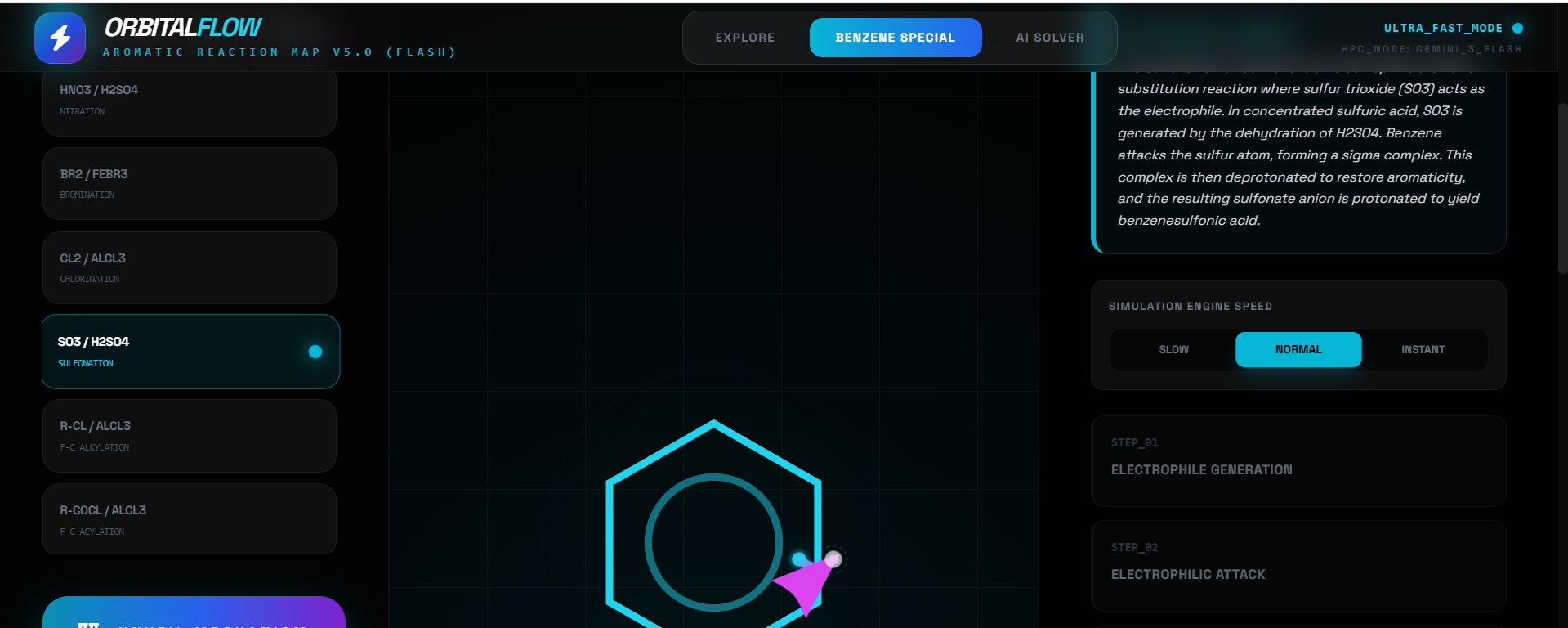Select R-COCL / ALCL3 F-C acylation
The image size is (1568, 628).
(x=190, y=519)
